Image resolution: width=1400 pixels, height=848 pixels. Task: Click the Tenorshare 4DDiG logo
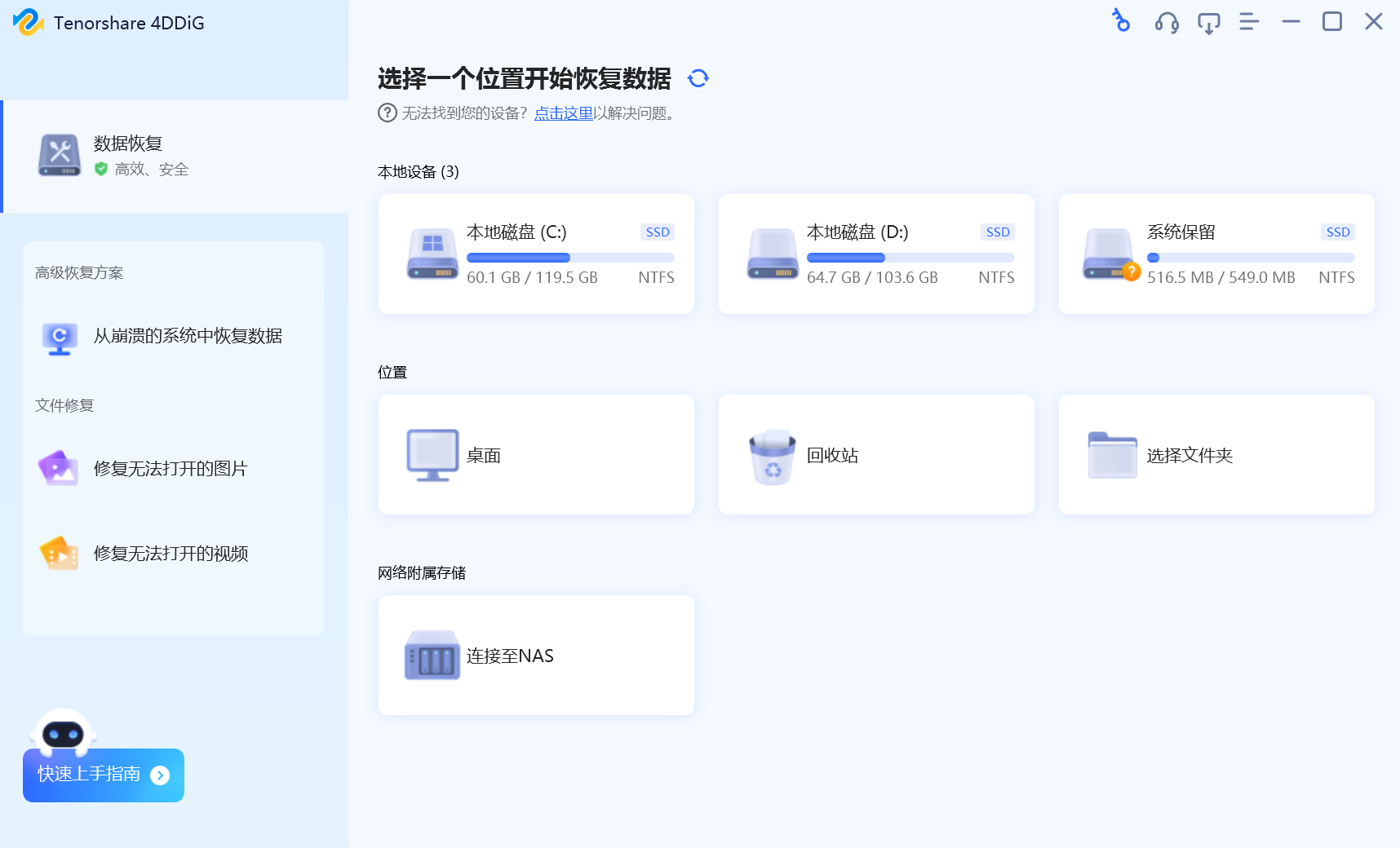(29, 22)
